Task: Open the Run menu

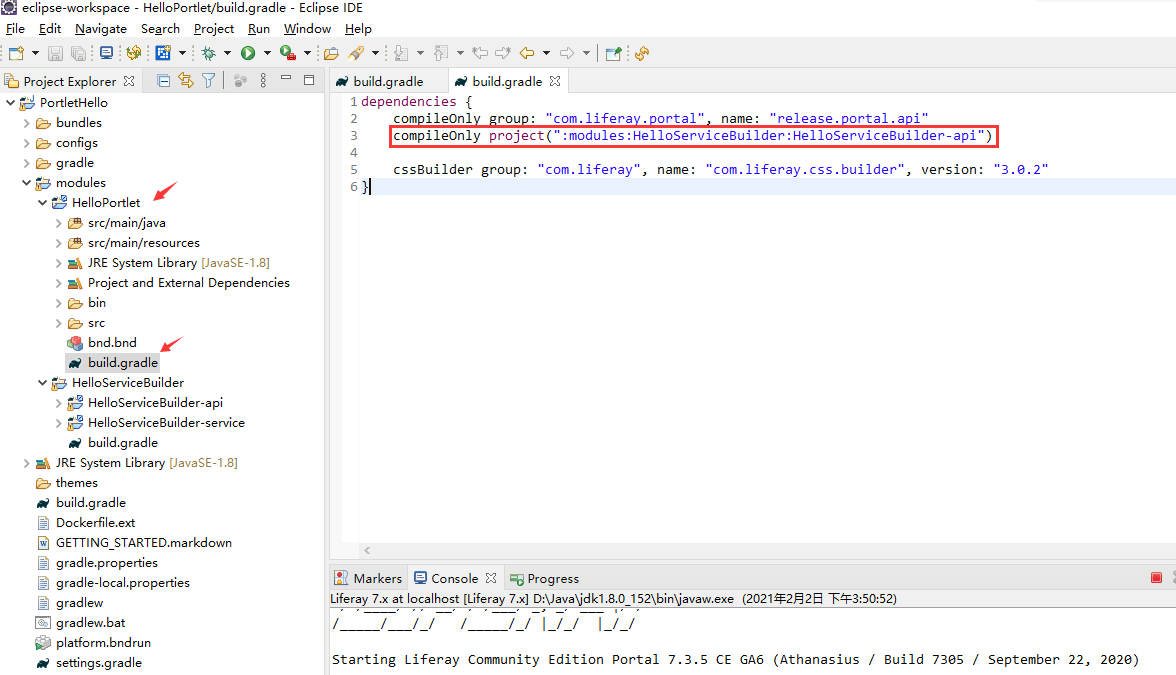Action: click(259, 28)
